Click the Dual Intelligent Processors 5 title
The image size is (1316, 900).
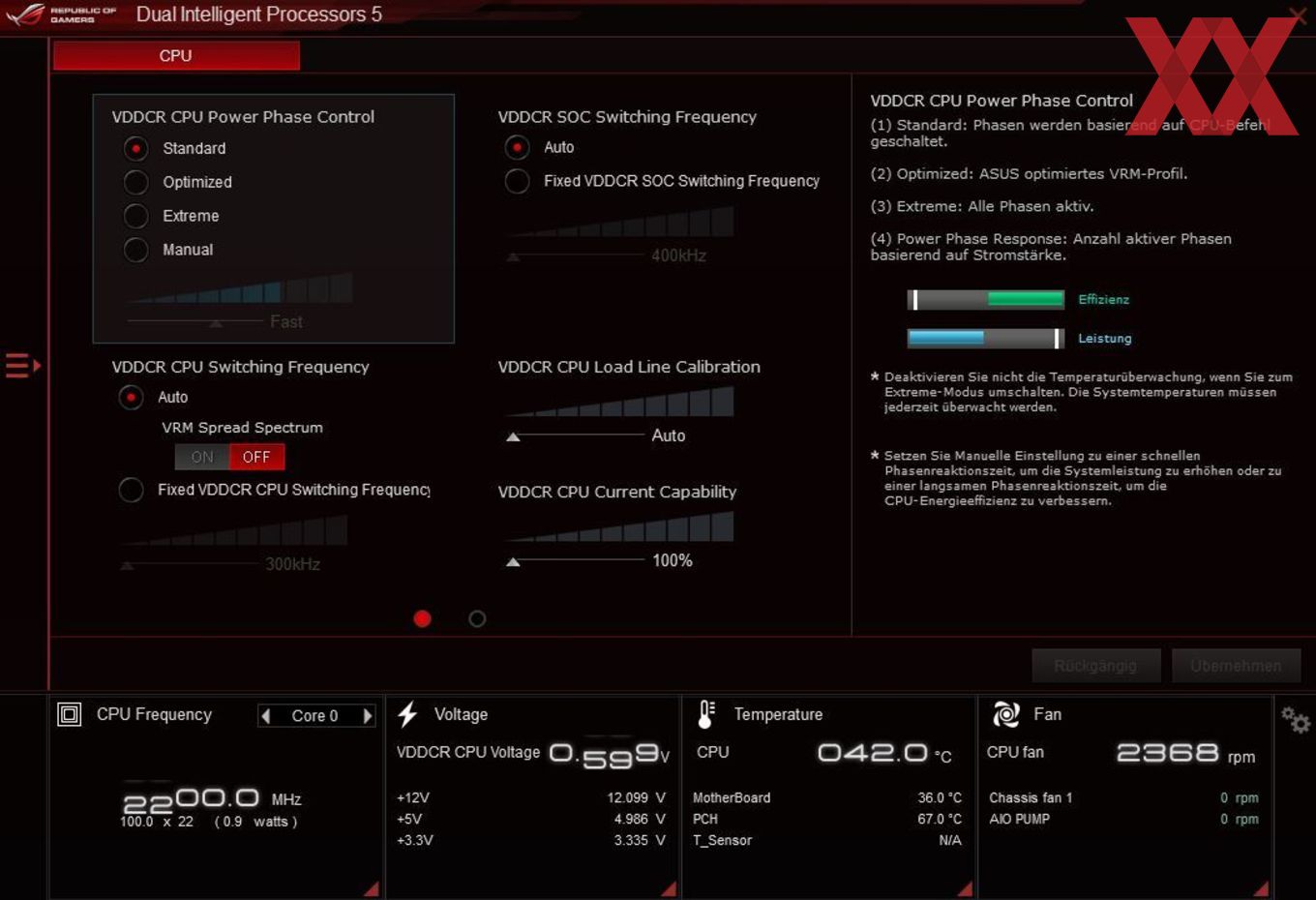(258, 15)
